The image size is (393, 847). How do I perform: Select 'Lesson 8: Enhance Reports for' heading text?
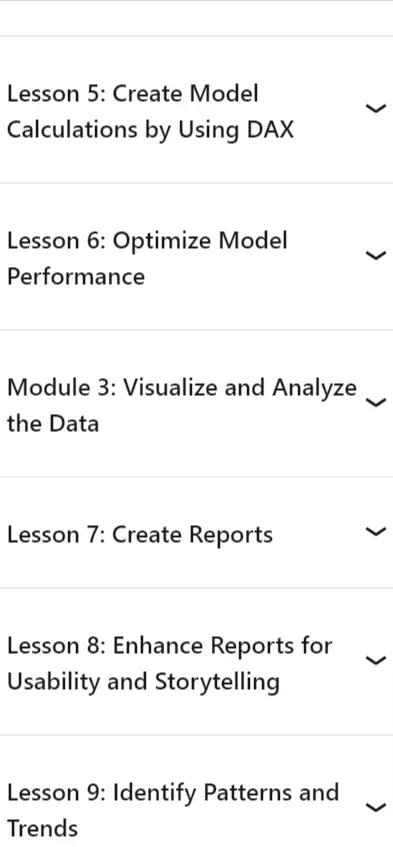click(170, 646)
